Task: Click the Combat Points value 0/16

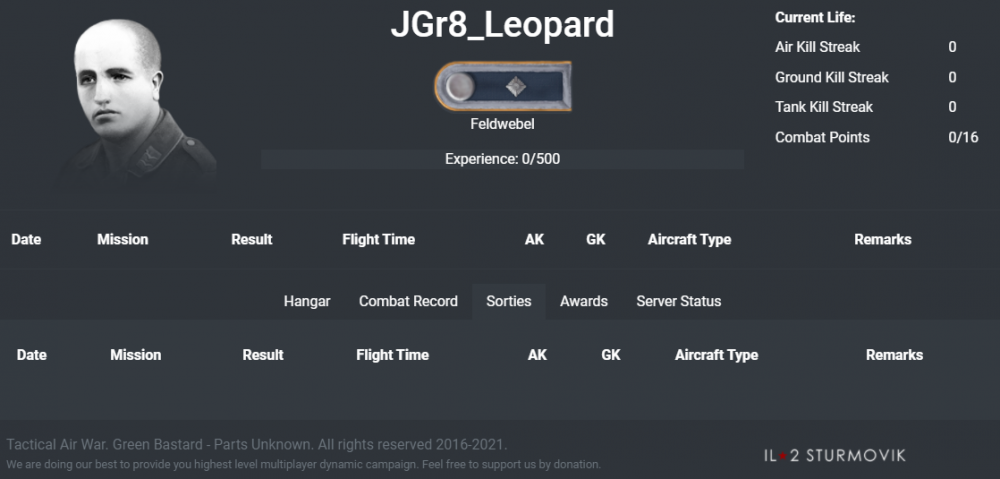Action: click(963, 138)
